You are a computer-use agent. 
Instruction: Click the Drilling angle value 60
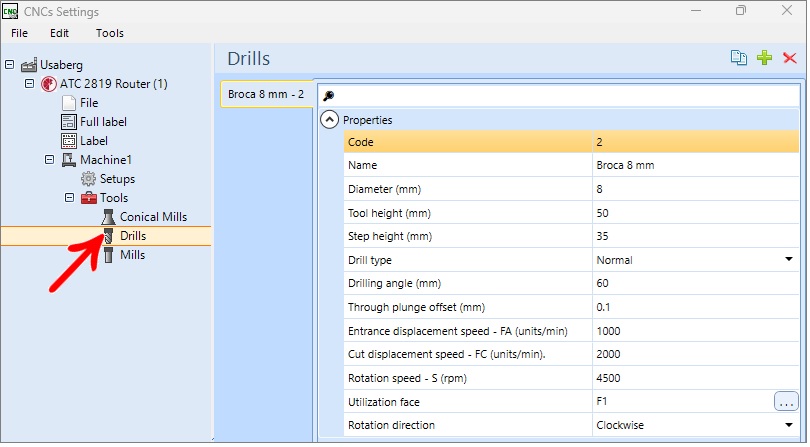coord(695,283)
